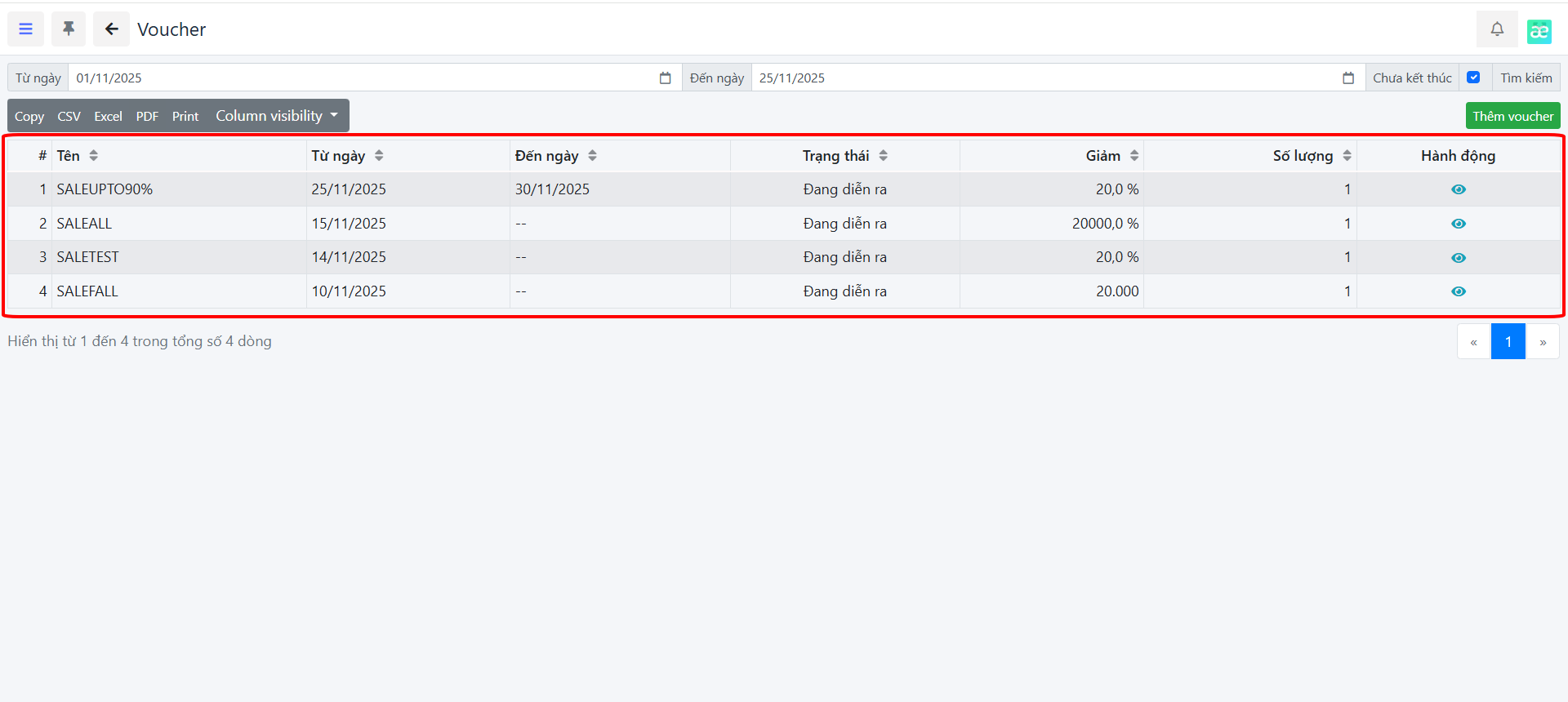Open eye icon for SALEFALL row
Image resolution: width=1568 pixels, height=702 pixels.
pos(1458,291)
